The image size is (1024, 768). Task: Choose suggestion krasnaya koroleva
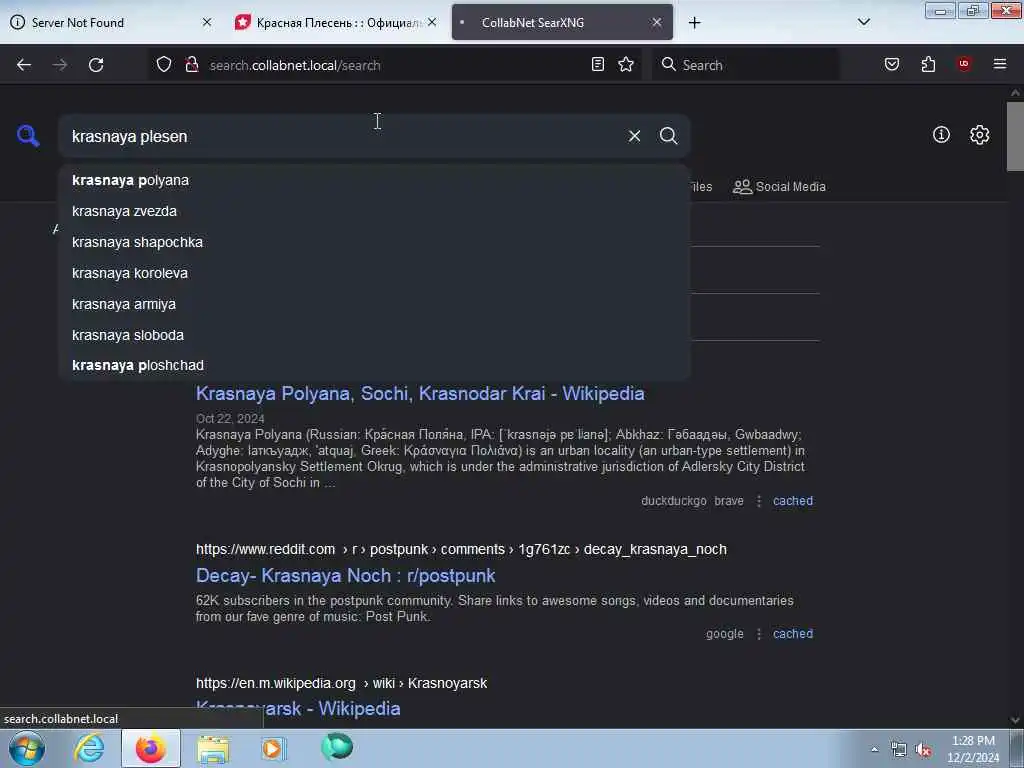374,273
